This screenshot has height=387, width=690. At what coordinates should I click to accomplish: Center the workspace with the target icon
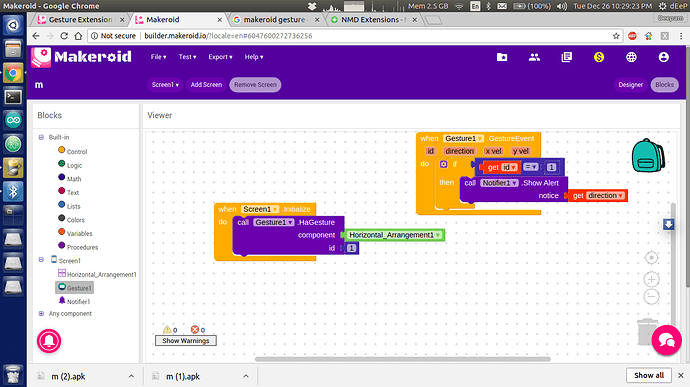point(651,258)
